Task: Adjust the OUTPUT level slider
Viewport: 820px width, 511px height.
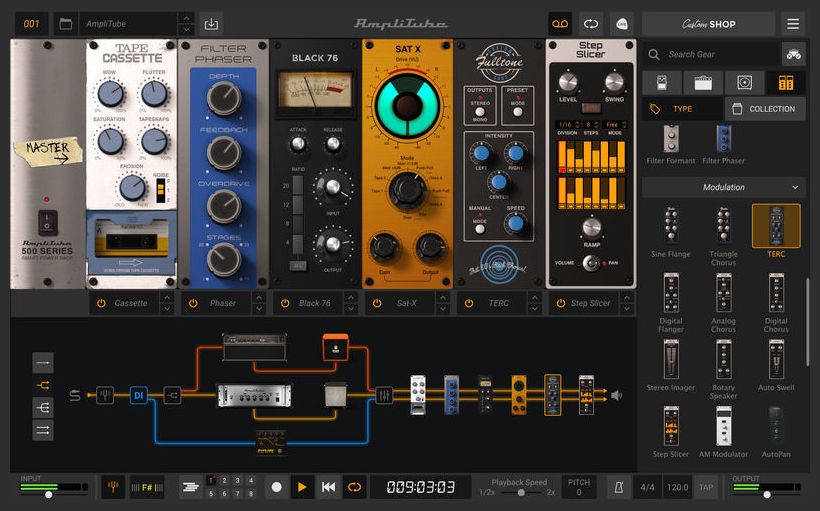Action: pyautogui.click(x=767, y=494)
